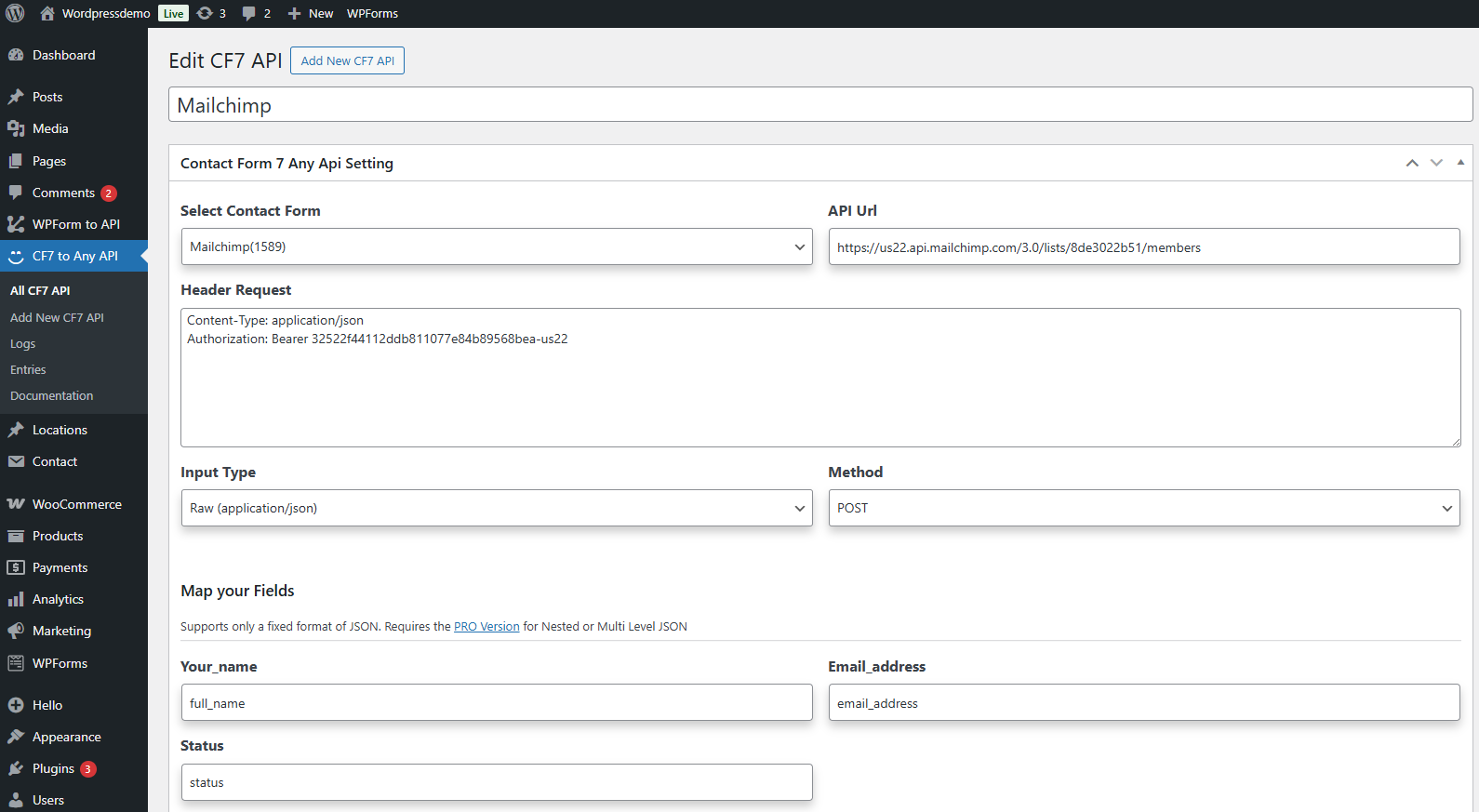Click the Comments bubble icon in sidebar
1479x812 pixels.
click(x=16, y=193)
